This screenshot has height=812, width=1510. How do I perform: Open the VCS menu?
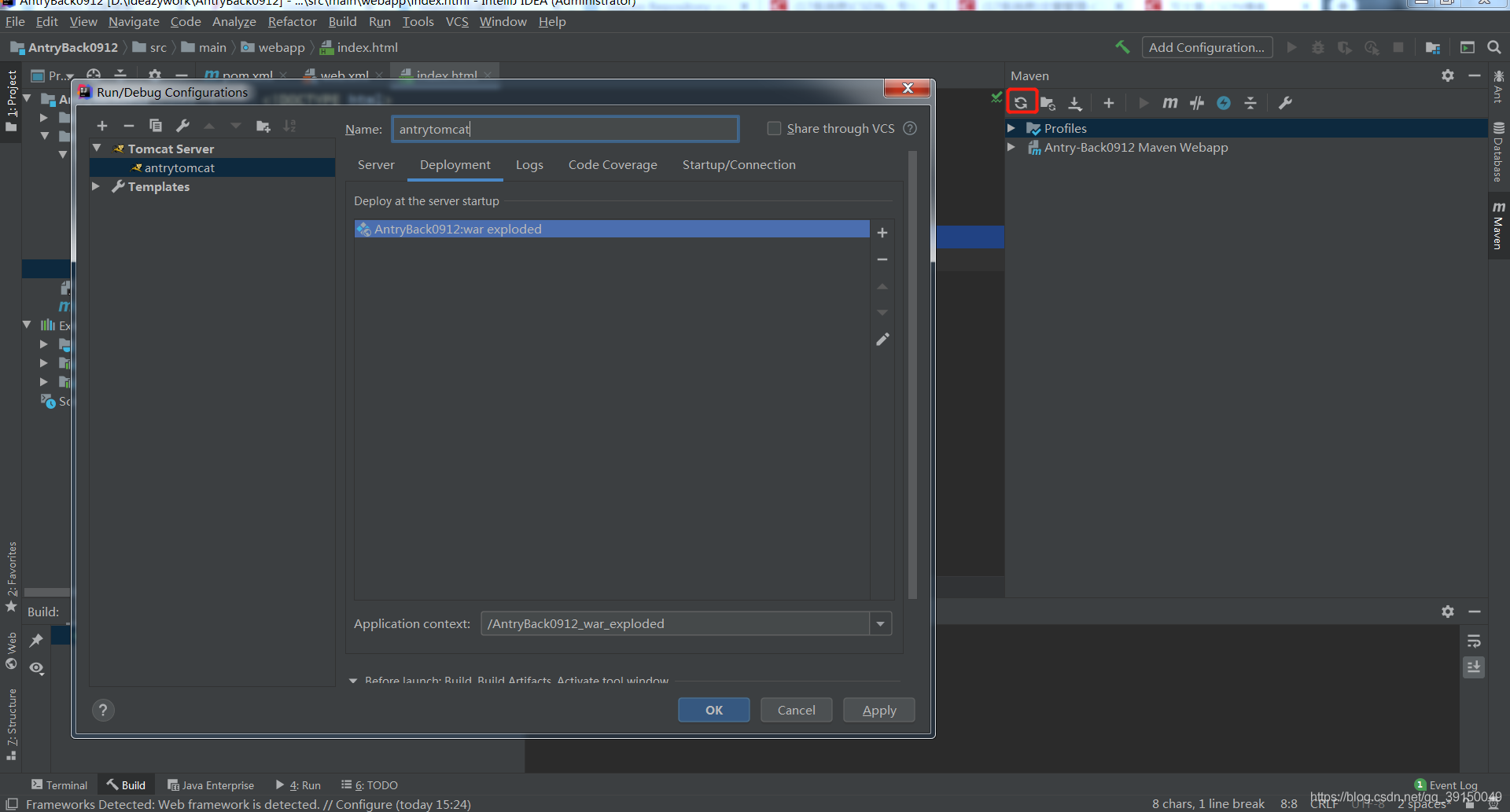457,22
